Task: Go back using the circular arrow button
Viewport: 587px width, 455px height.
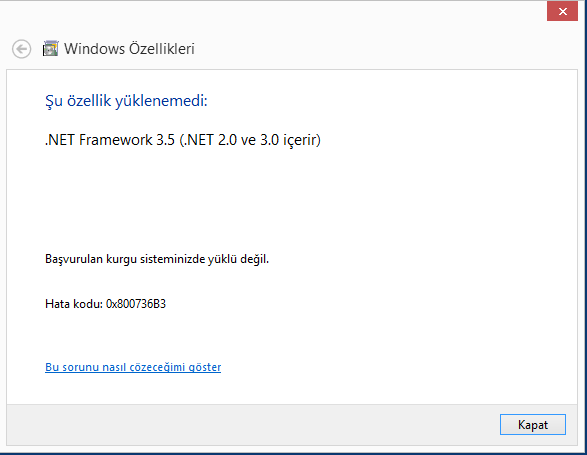Action: pos(21,49)
